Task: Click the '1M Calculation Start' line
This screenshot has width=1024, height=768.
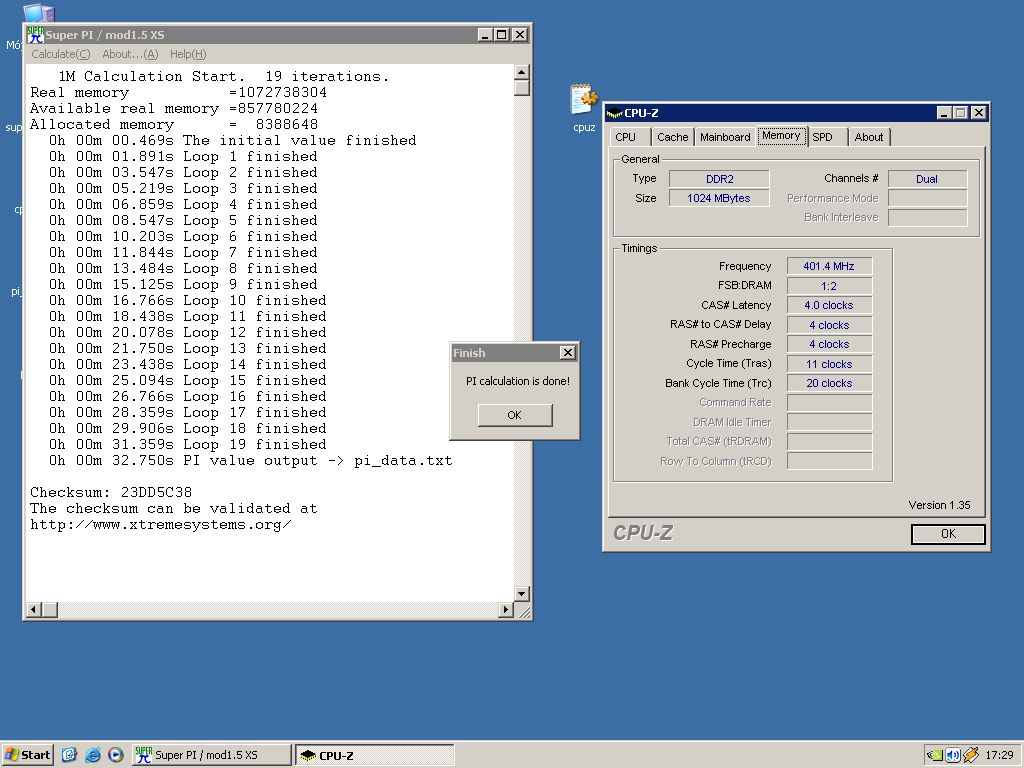Action: (223, 76)
